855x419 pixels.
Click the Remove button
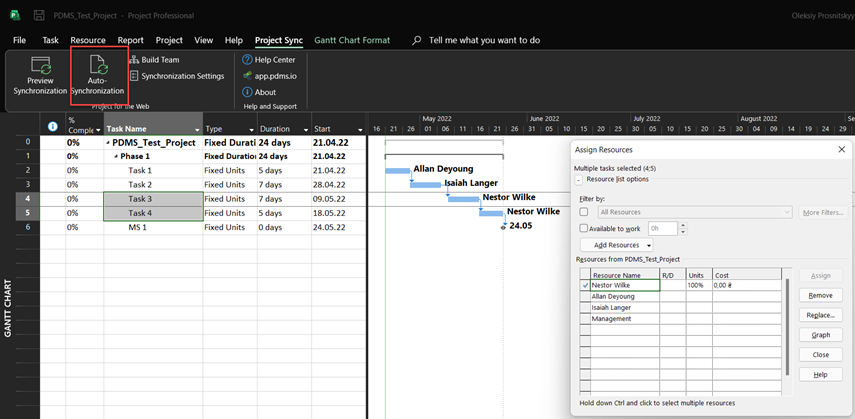[821, 295]
